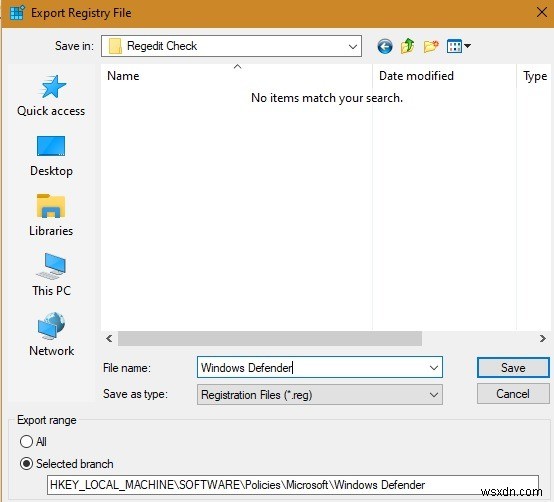Open Quick access location
The image size is (554, 502).
(x=51, y=96)
